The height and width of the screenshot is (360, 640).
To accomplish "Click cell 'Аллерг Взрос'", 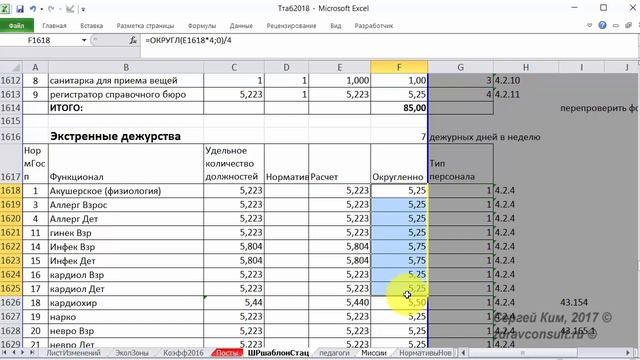I will pyautogui.click(x=126, y=204).
